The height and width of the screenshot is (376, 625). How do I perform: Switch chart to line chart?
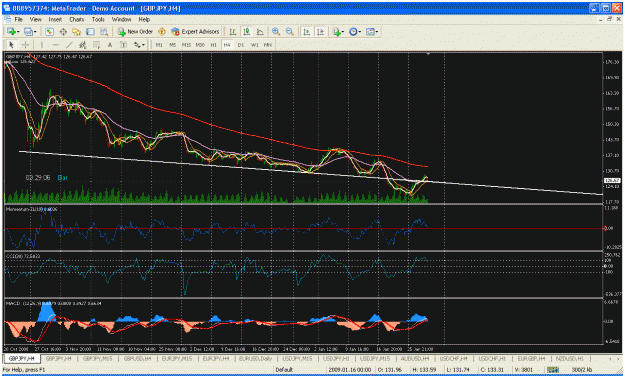point(260,31)
